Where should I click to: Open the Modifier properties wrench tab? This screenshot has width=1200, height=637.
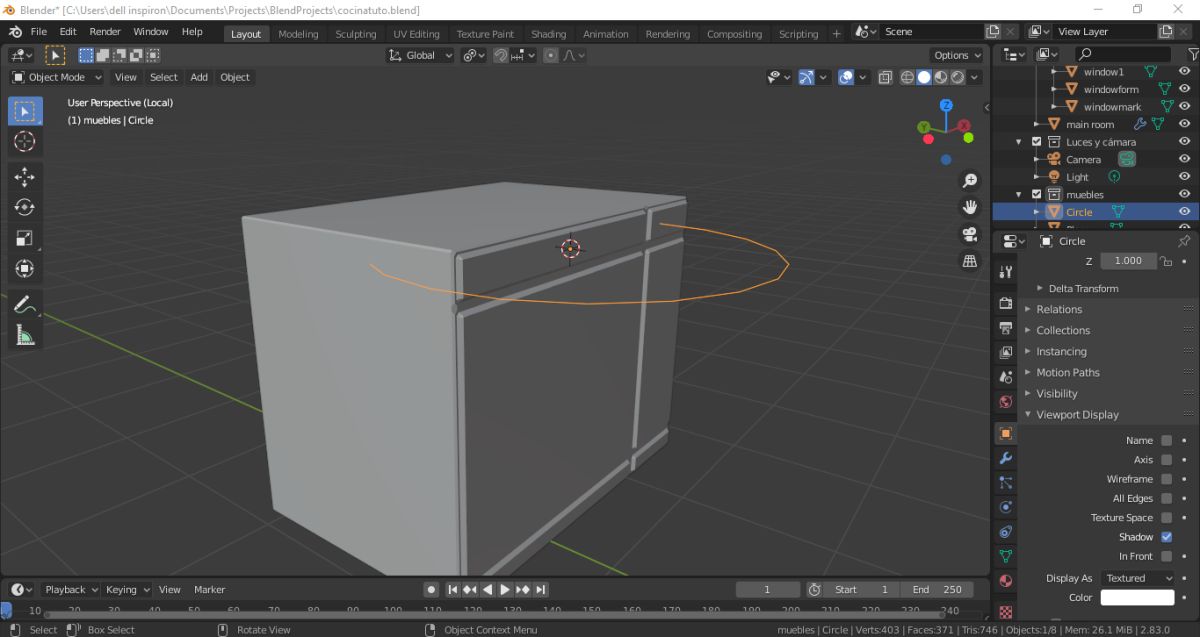click(1006, 458)
